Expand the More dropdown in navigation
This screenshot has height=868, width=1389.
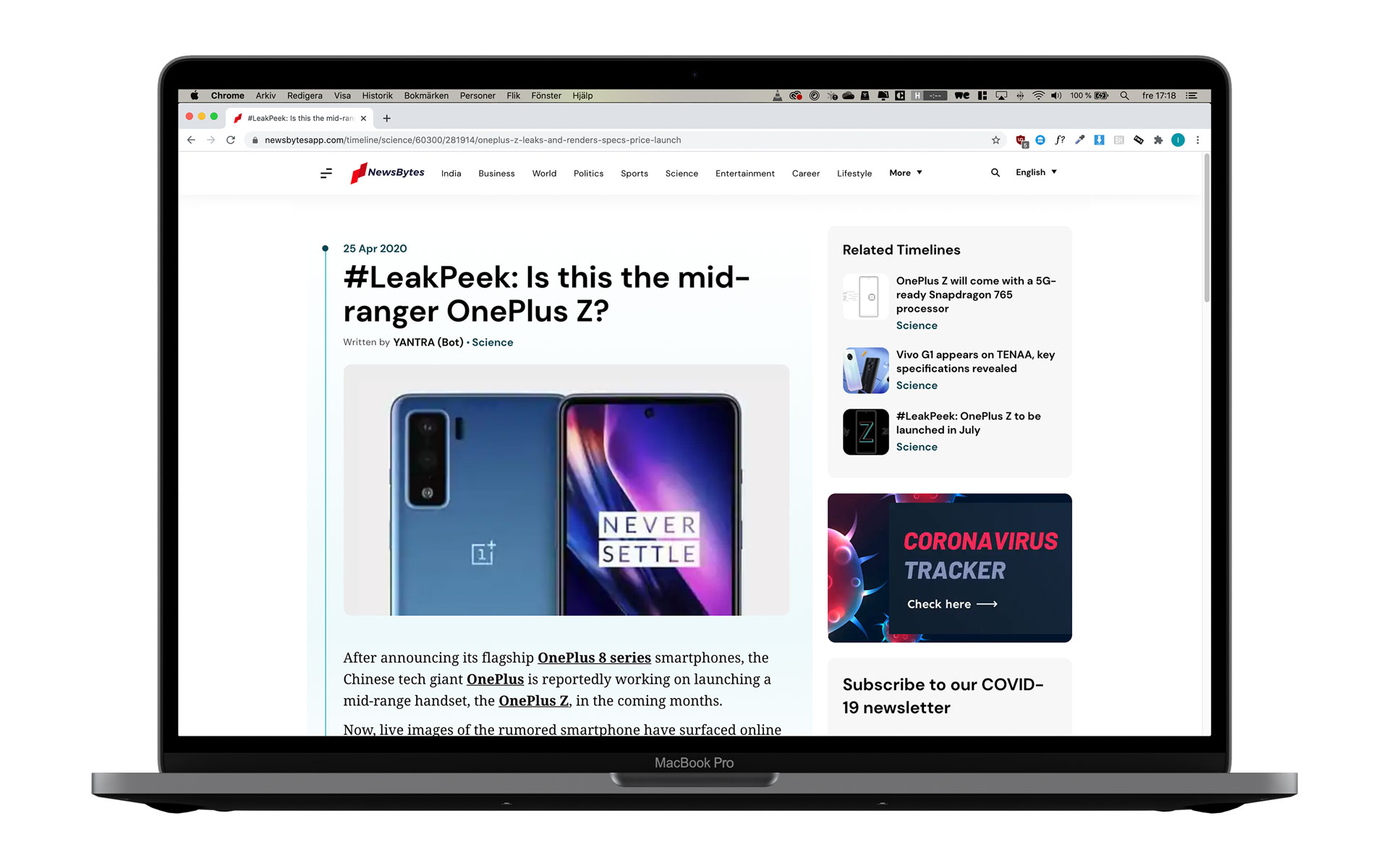906,173
